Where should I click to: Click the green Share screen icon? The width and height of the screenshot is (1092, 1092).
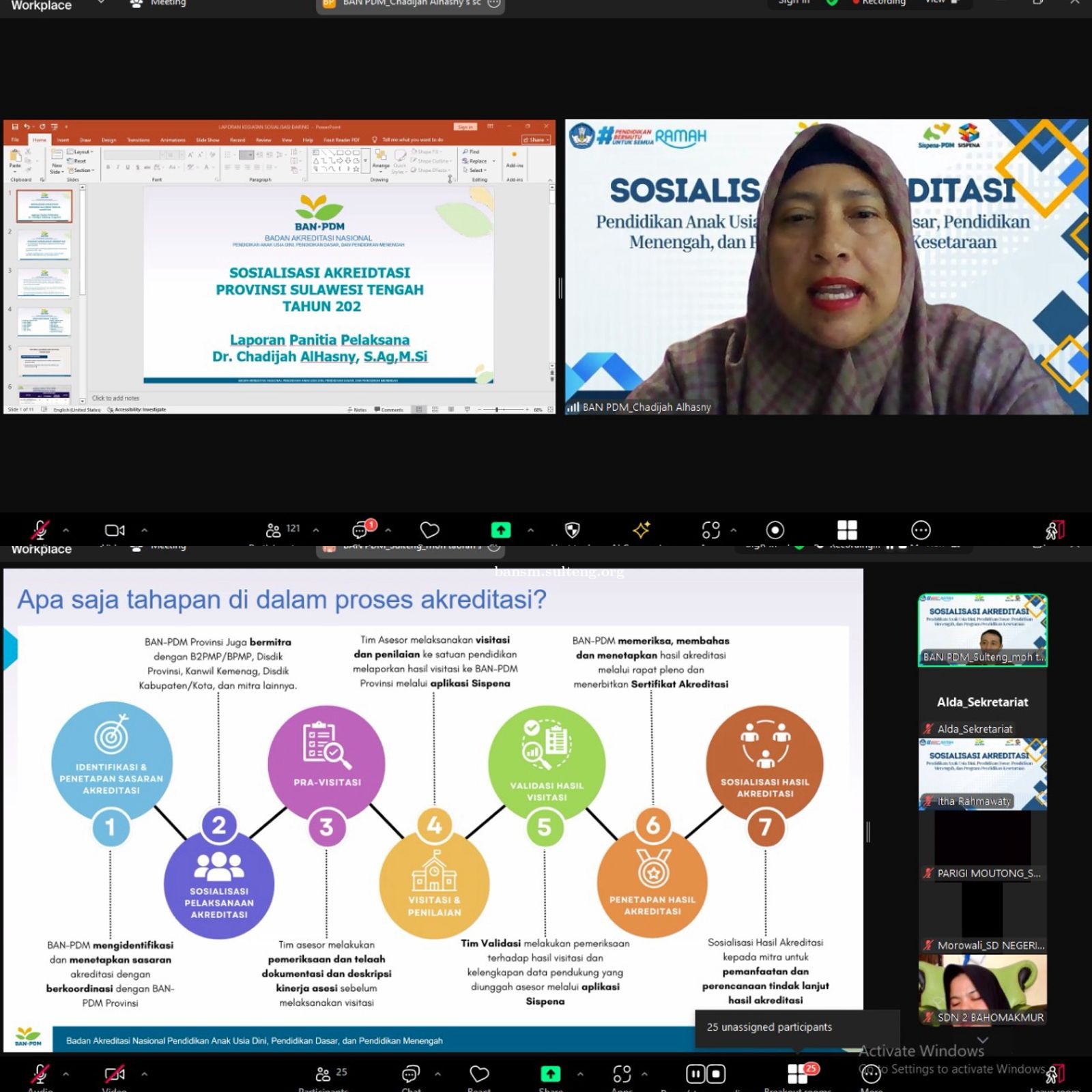[500, 530]
